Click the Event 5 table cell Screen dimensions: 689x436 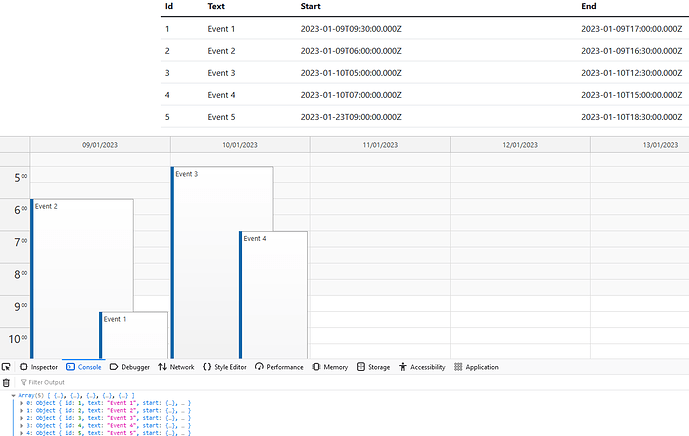tap(221, 117)
